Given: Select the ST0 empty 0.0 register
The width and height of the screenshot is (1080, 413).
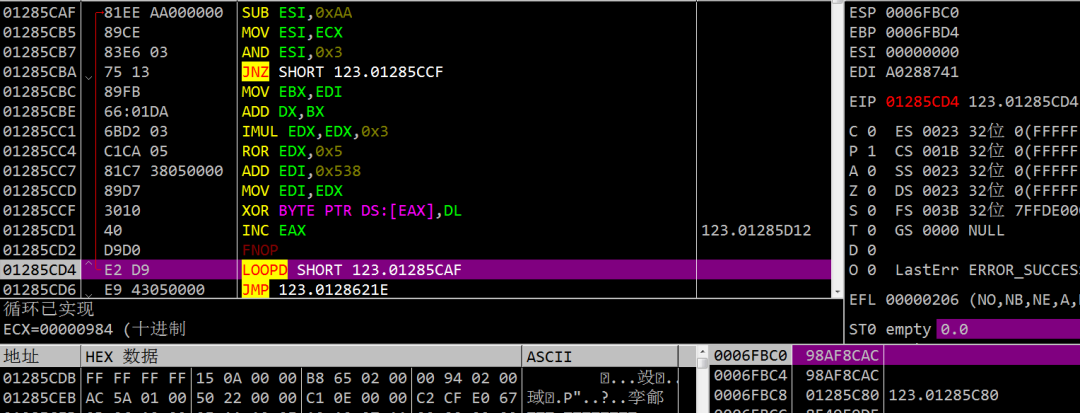Looking at the screenshot, I should click(908, 330).
